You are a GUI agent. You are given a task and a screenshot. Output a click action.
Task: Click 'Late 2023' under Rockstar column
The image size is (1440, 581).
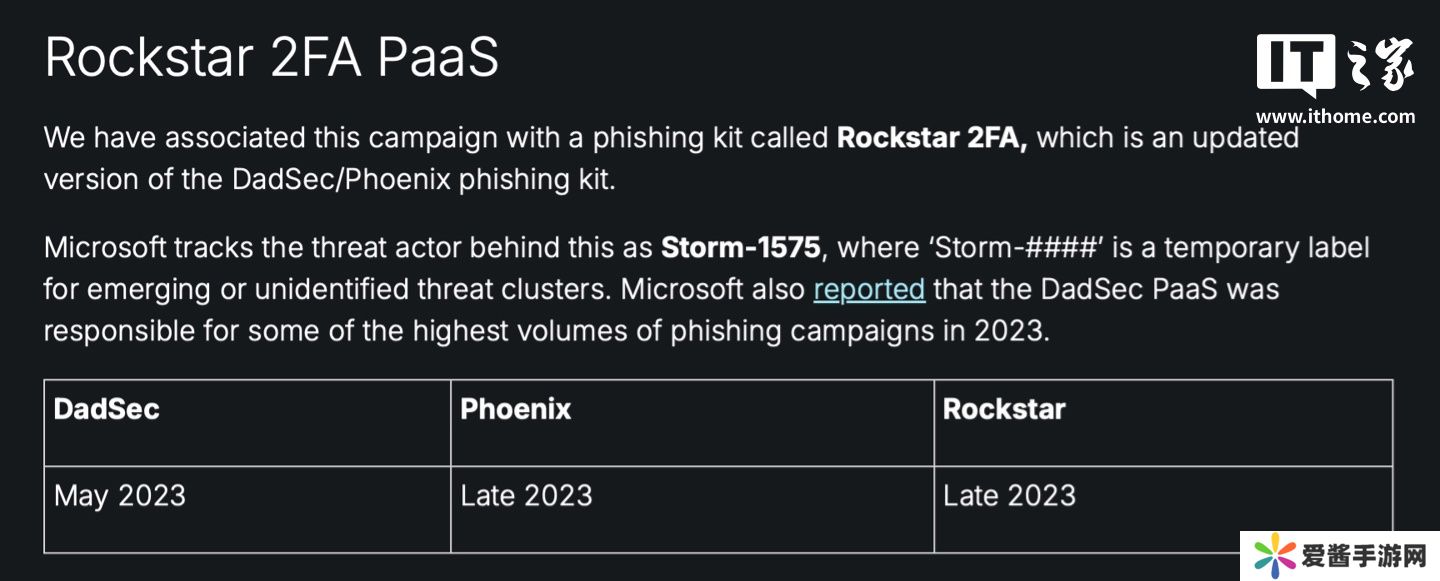tap(1009, 495)
